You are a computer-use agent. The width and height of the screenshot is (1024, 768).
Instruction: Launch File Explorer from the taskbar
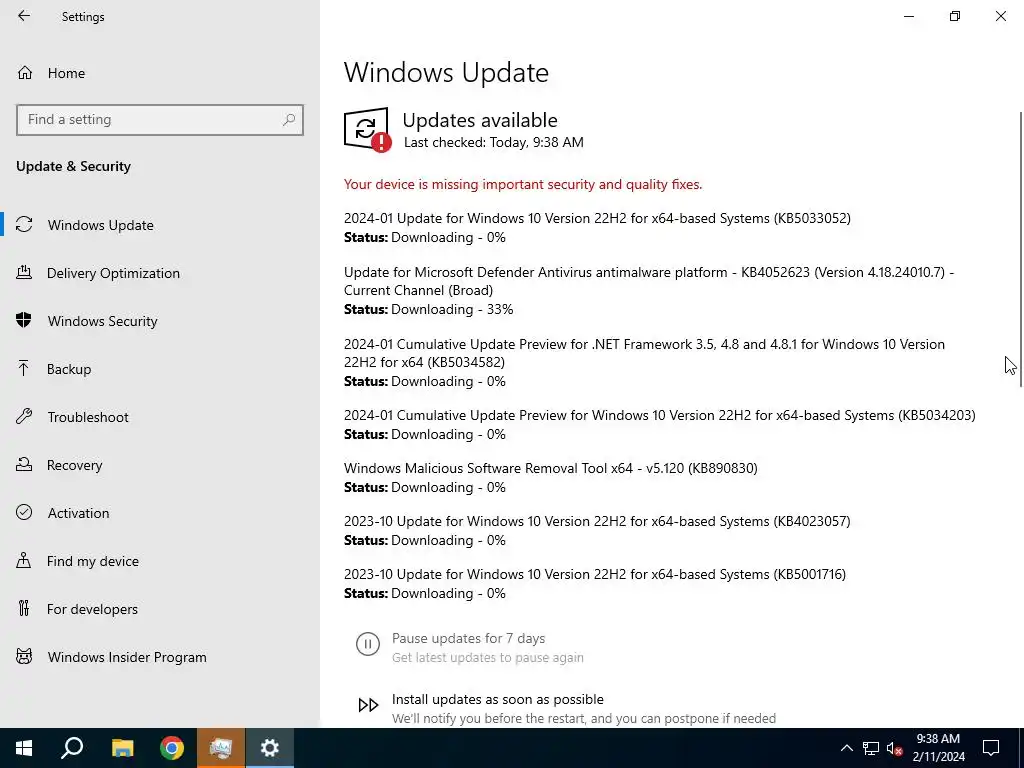[x=122, y=748]
